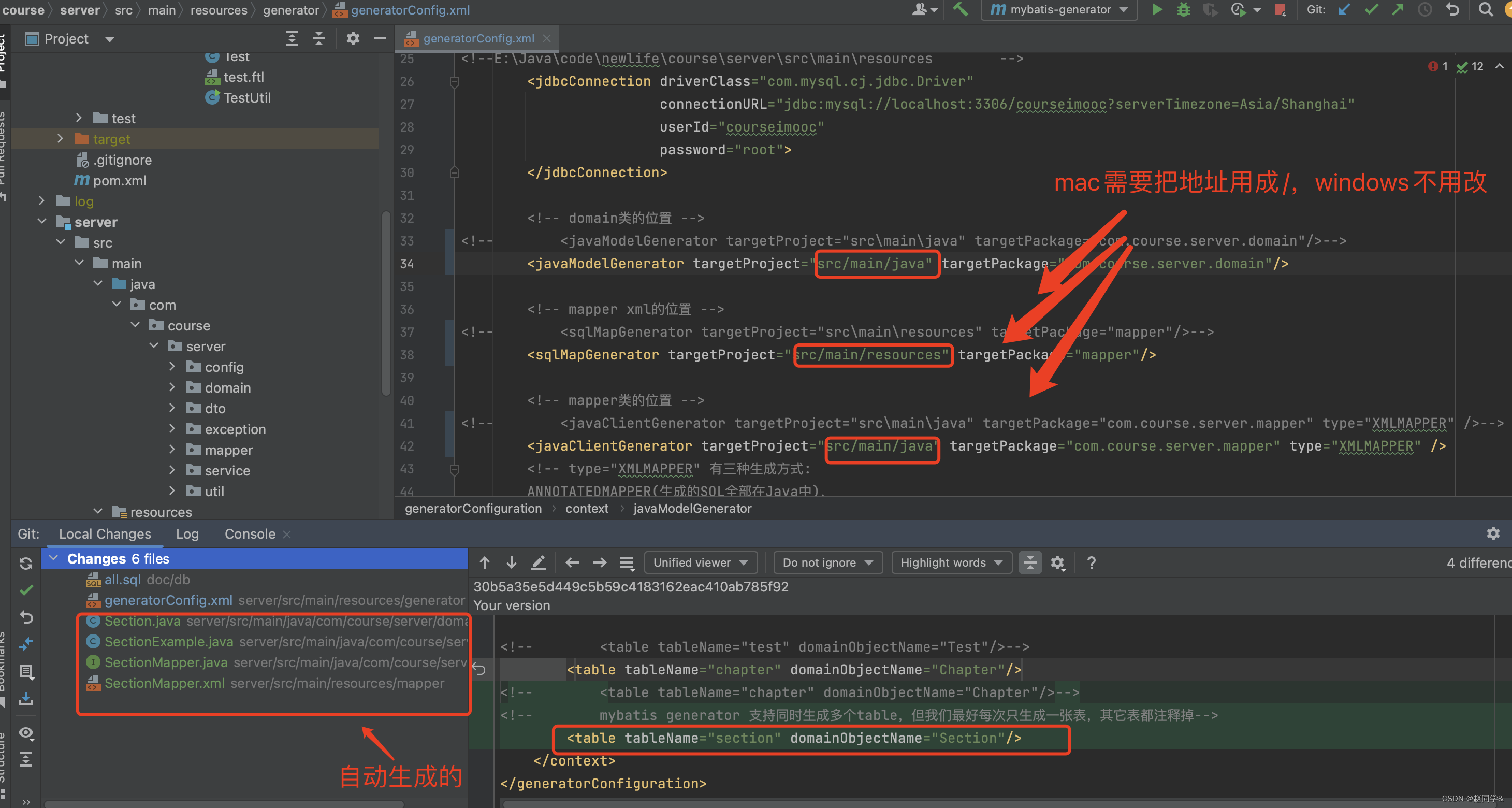The height and width of the screenshot is (808, 1512).
Task: Open the diff viewer settings gear
Action: (x=1057, y=563)
